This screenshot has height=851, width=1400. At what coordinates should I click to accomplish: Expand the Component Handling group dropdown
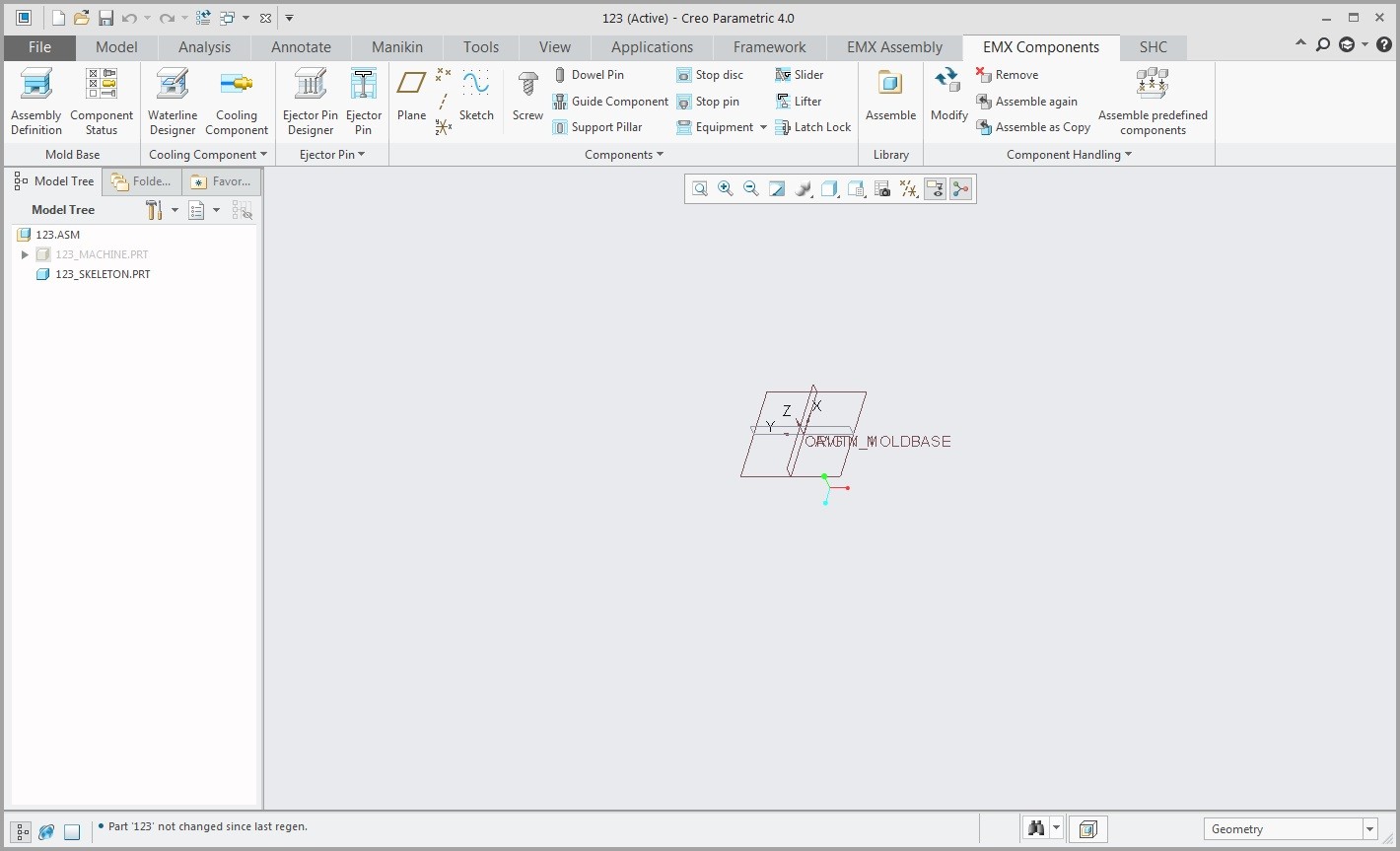pos(1069,155)
